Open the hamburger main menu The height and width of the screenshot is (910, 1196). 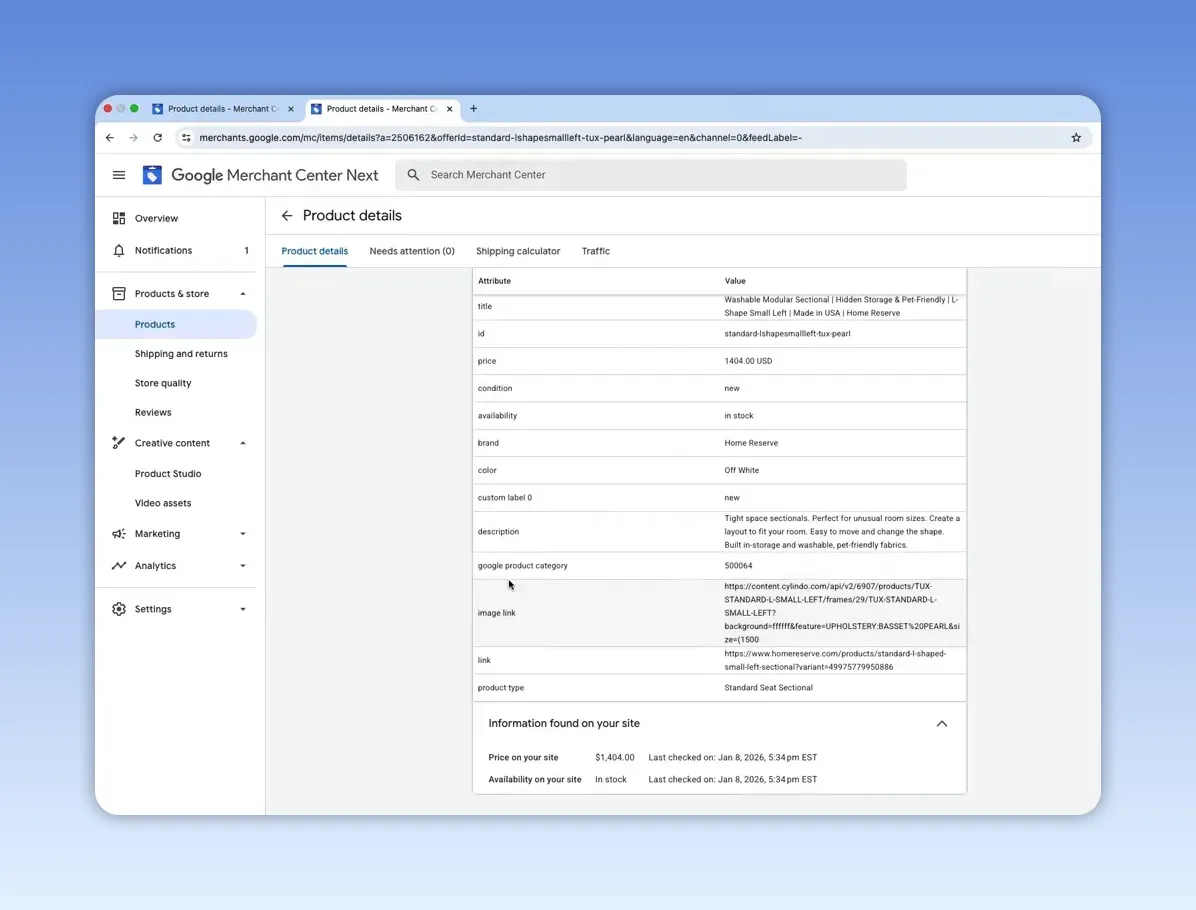click(119, 175)
